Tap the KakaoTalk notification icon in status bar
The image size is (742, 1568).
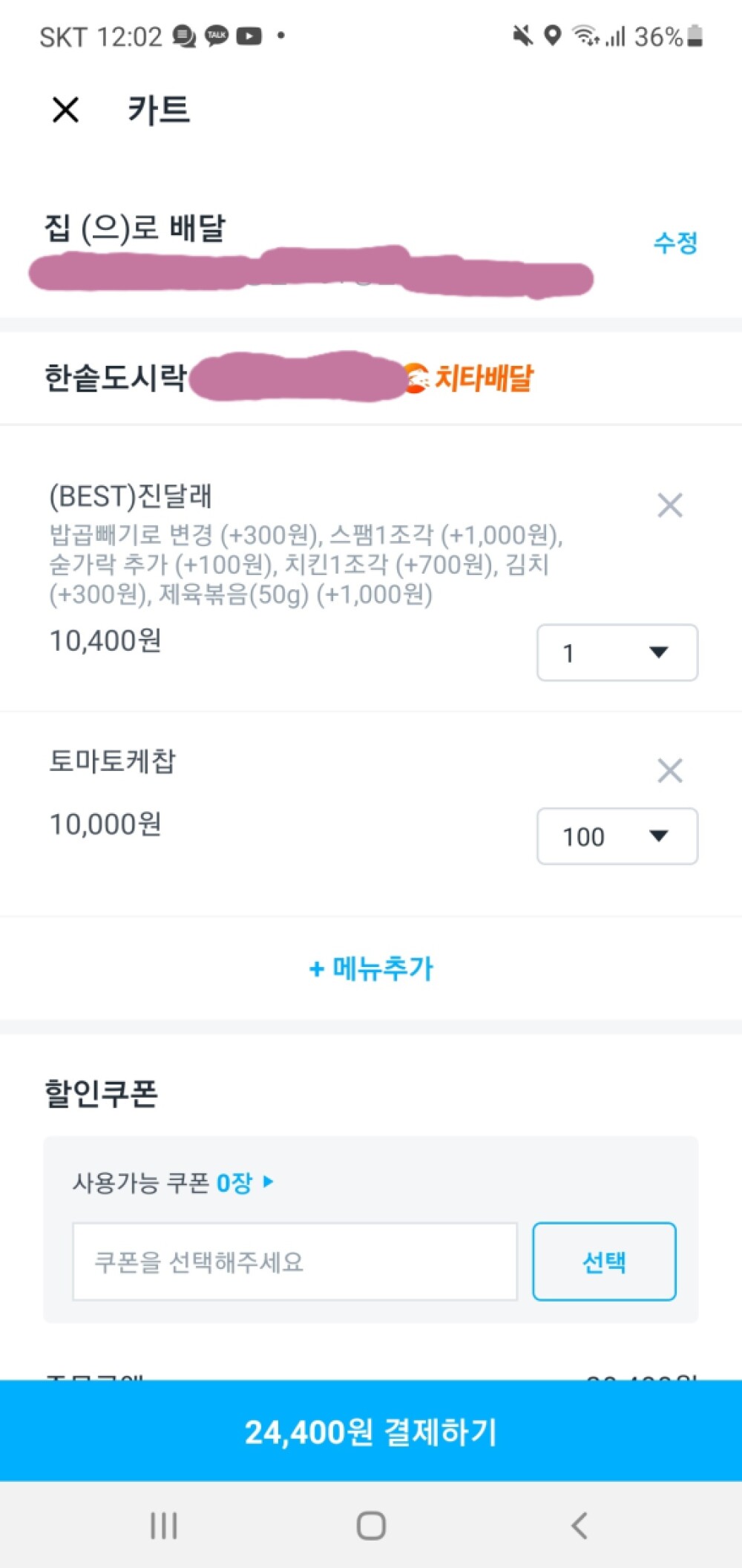pyautogui.click(x=216, y=36)
